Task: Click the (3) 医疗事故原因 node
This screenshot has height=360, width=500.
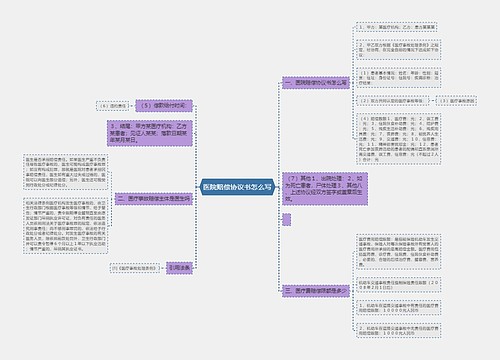Action: click(456, 101)
